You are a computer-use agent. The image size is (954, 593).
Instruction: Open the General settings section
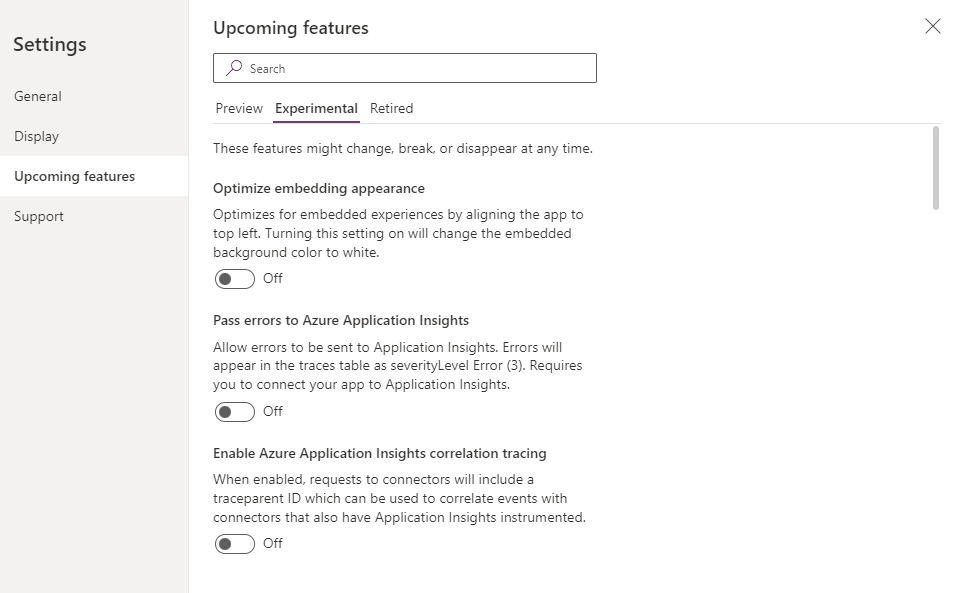pos(38,96)
